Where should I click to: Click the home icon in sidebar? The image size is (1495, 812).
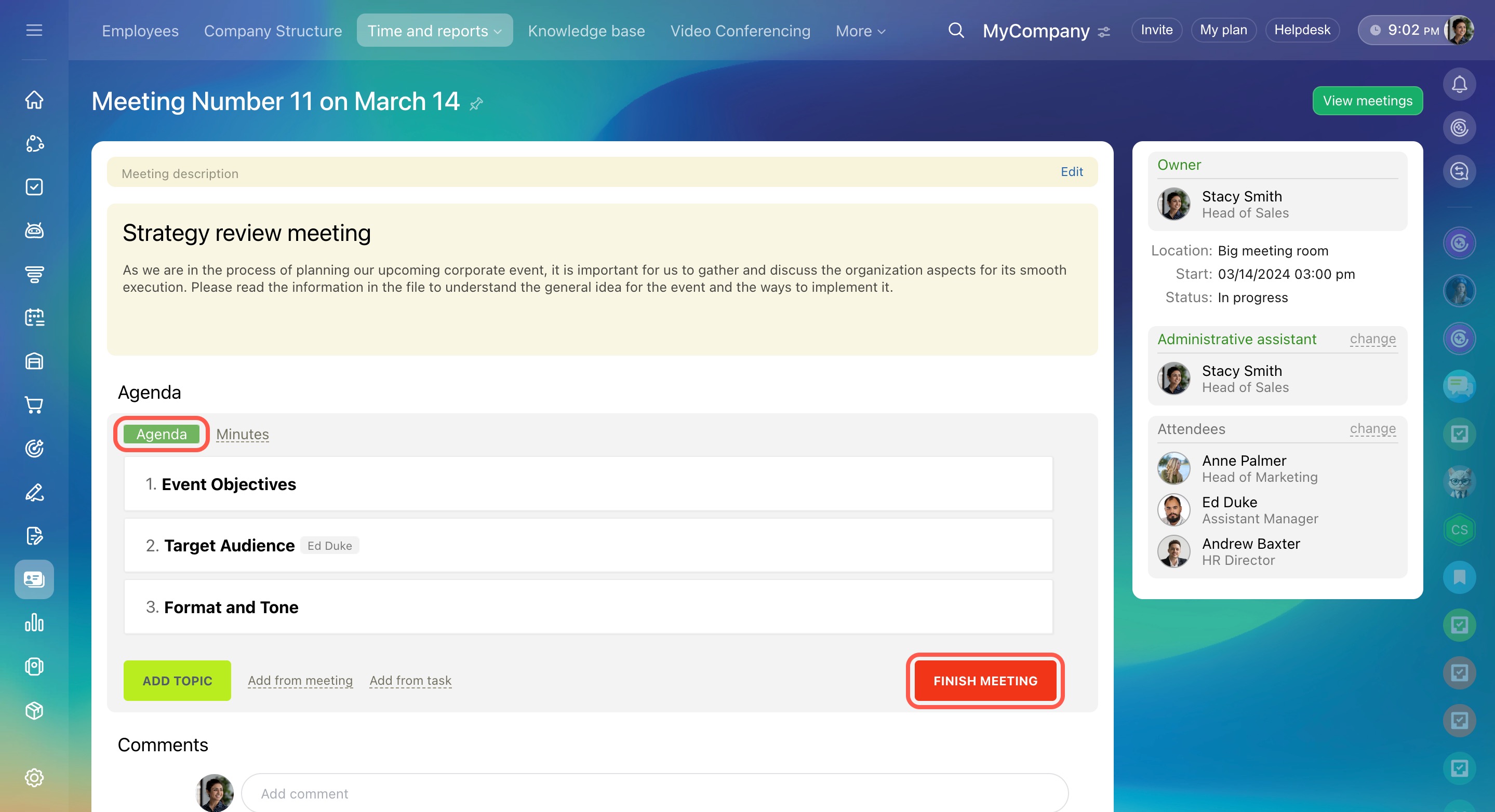34,99
